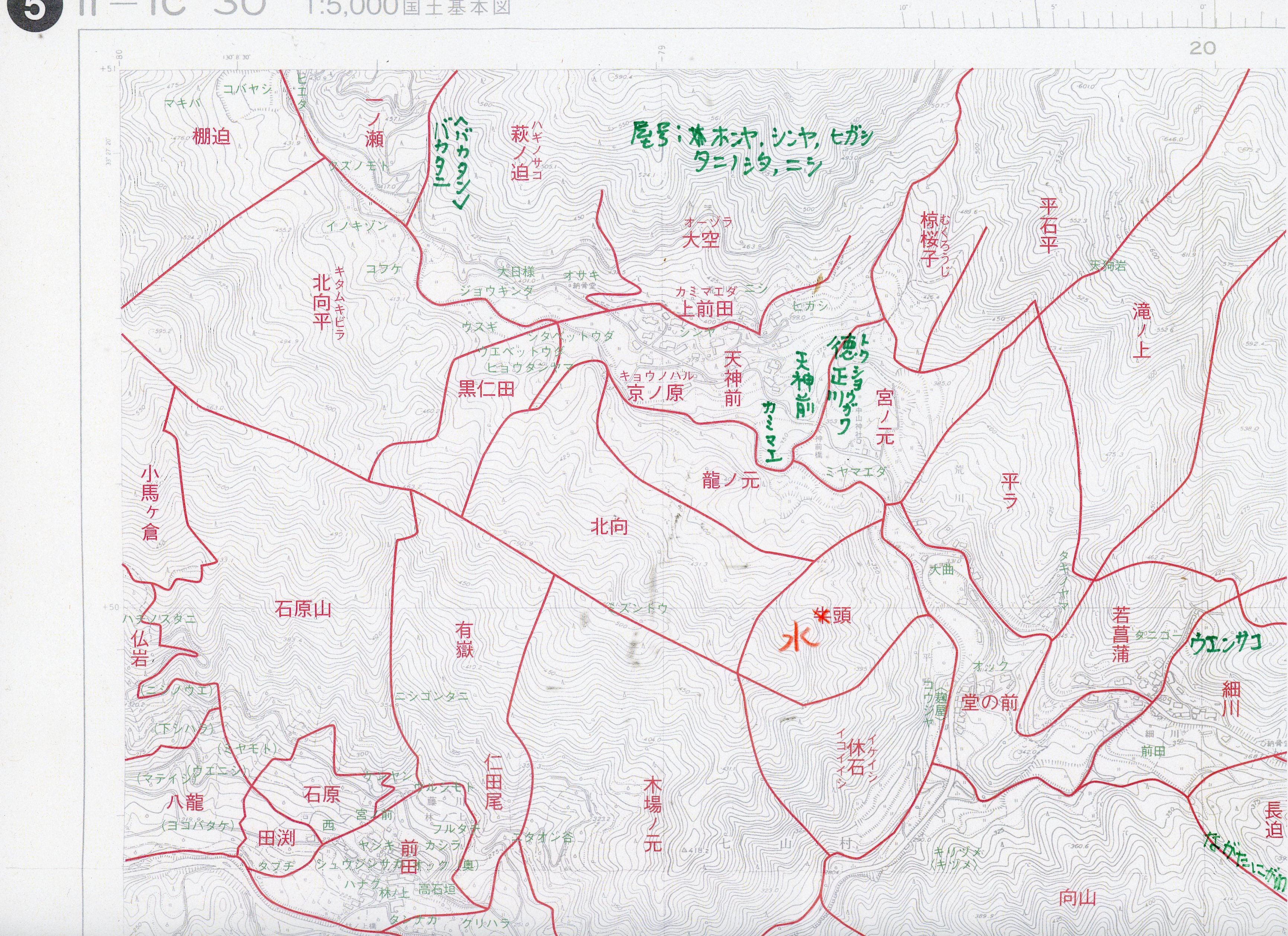Image resolution: width=1288 pixels, height=936 pixels.
Task: Select the green マキバ label
Action: [183, 103]
